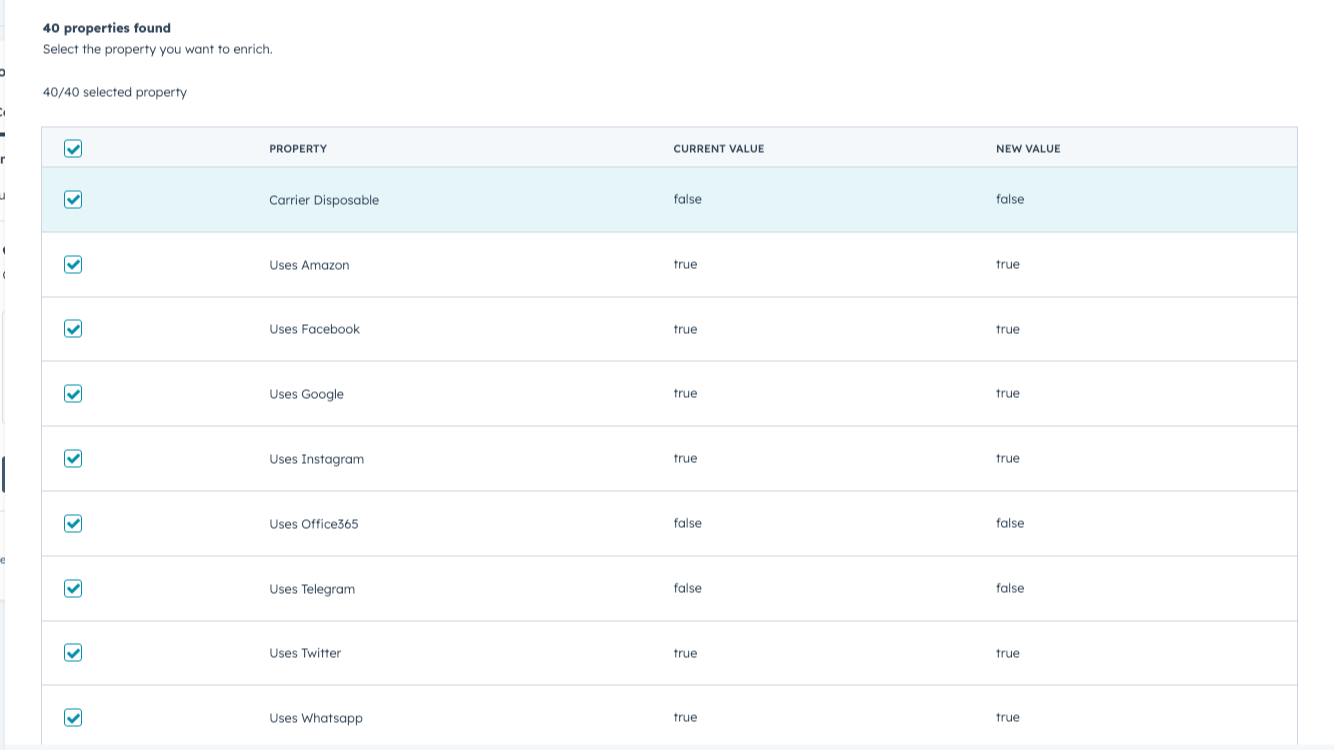
Task: Uncheck the Uses Office365 checkbox
Action: [x=73, y=523]
